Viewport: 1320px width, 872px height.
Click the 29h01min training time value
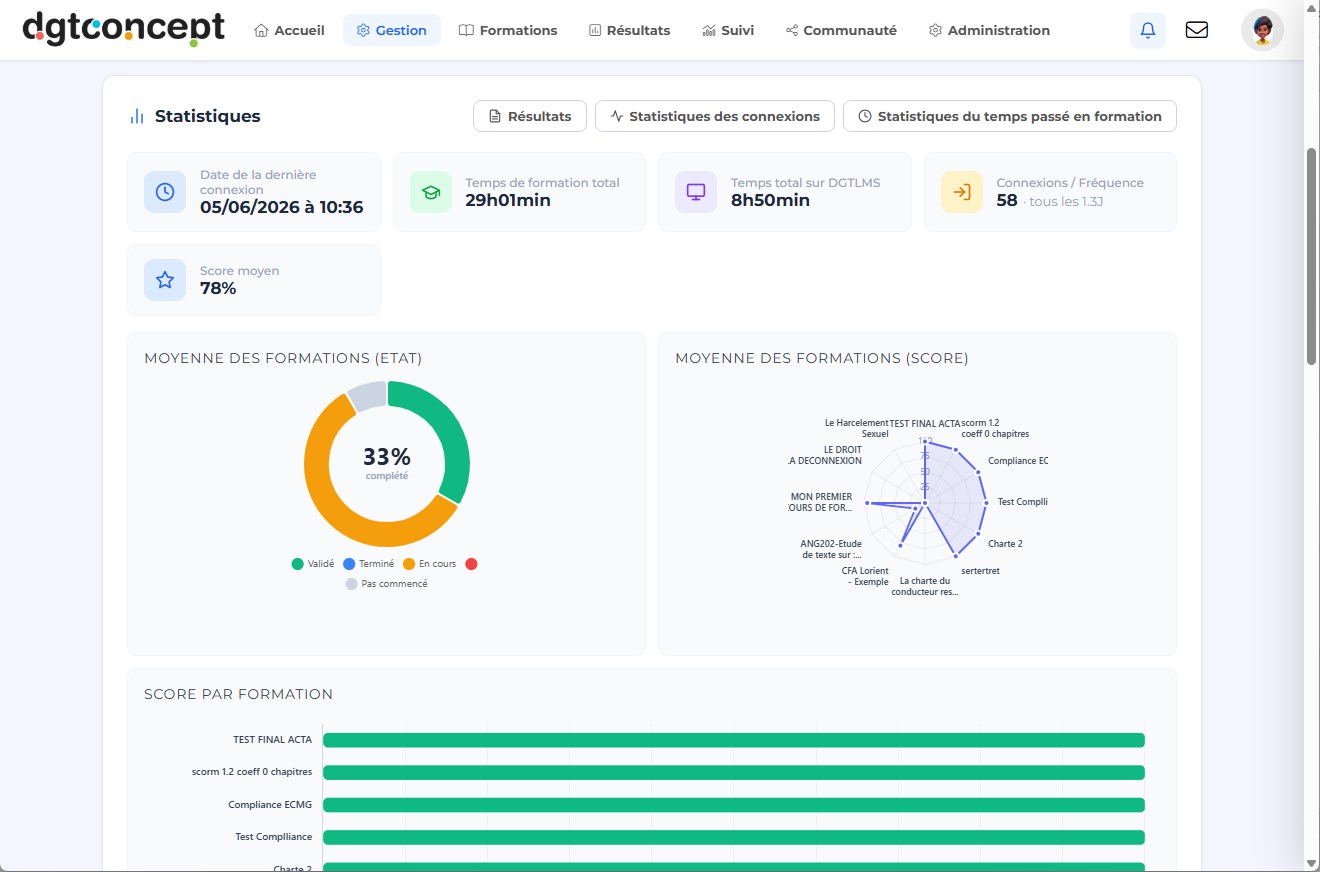[508, 200]
